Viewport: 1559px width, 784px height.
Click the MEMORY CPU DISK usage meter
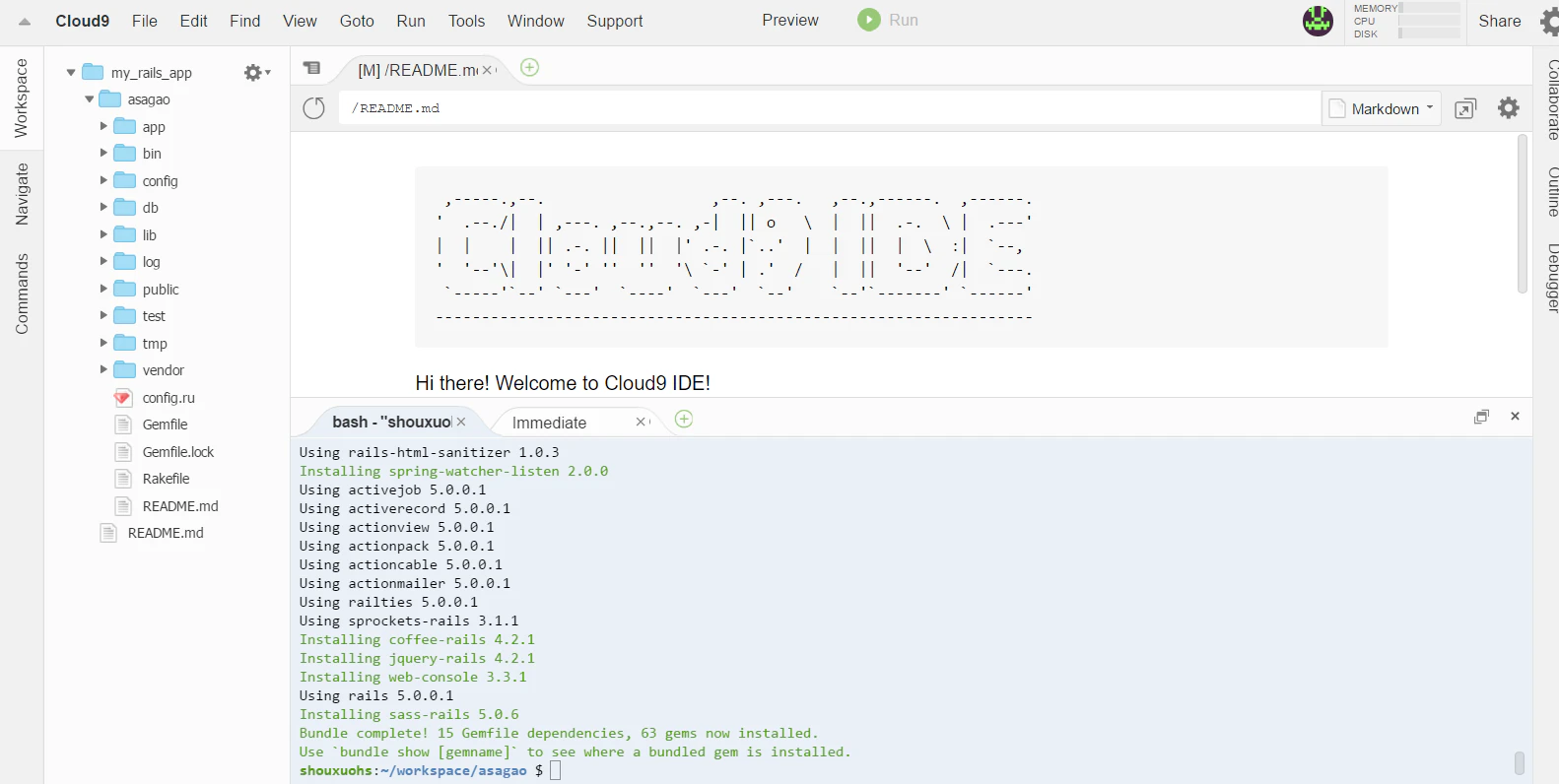tap(1406, 21)
